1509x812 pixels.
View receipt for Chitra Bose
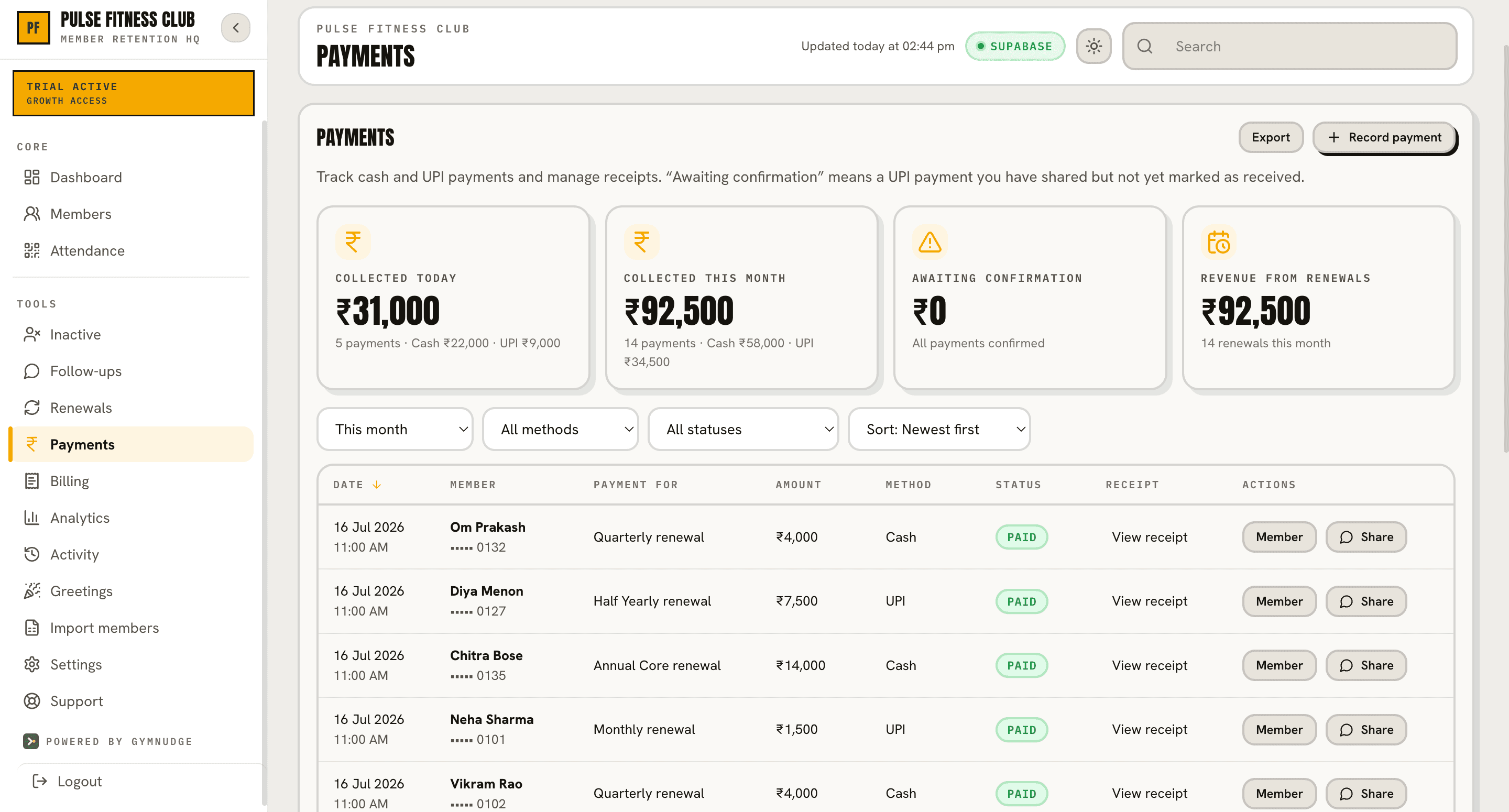[1150, 665]
